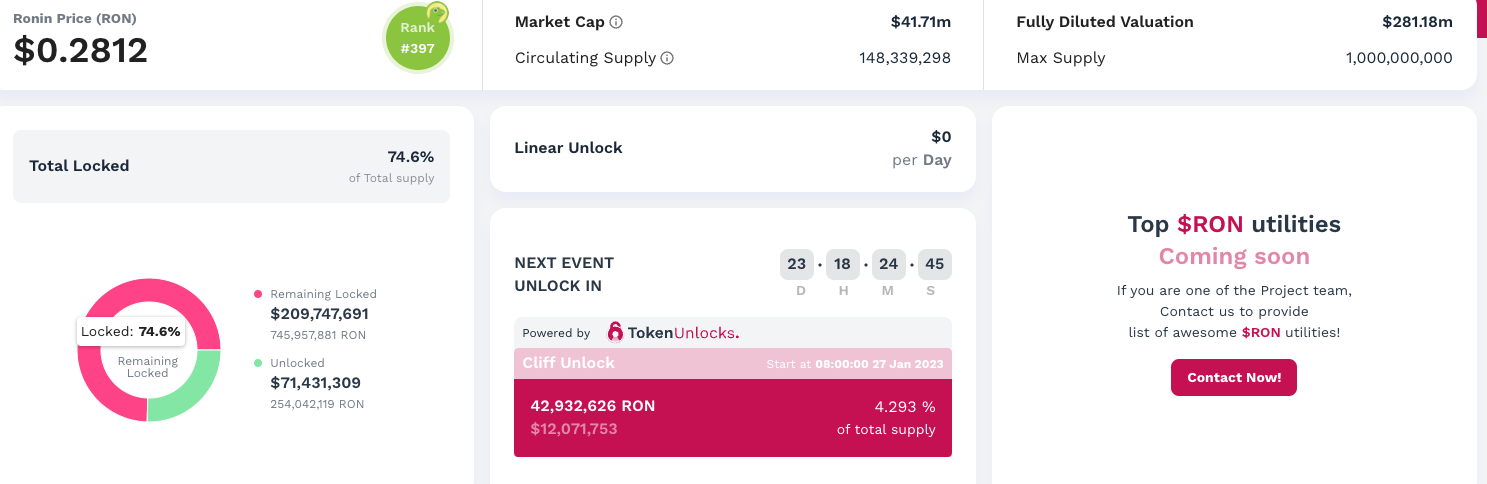Click the TokenUnlocks padlock logo icon

point(615,332)
